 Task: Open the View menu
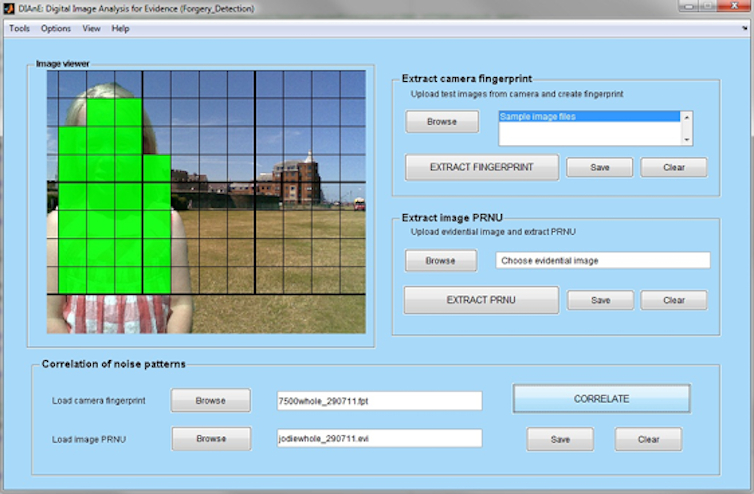click(91, 28)
